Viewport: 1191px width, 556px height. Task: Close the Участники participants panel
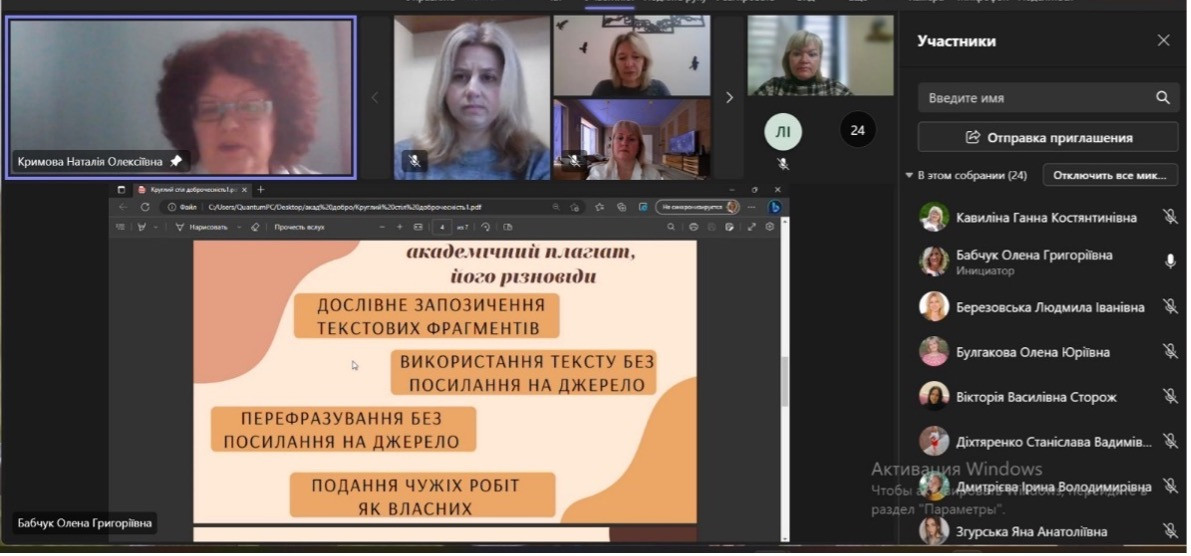(1163, 40)
